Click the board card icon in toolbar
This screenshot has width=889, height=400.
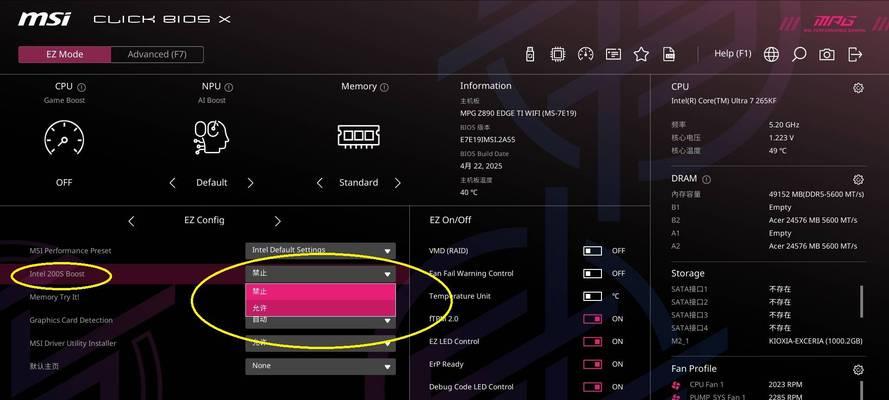pos(613,54)
